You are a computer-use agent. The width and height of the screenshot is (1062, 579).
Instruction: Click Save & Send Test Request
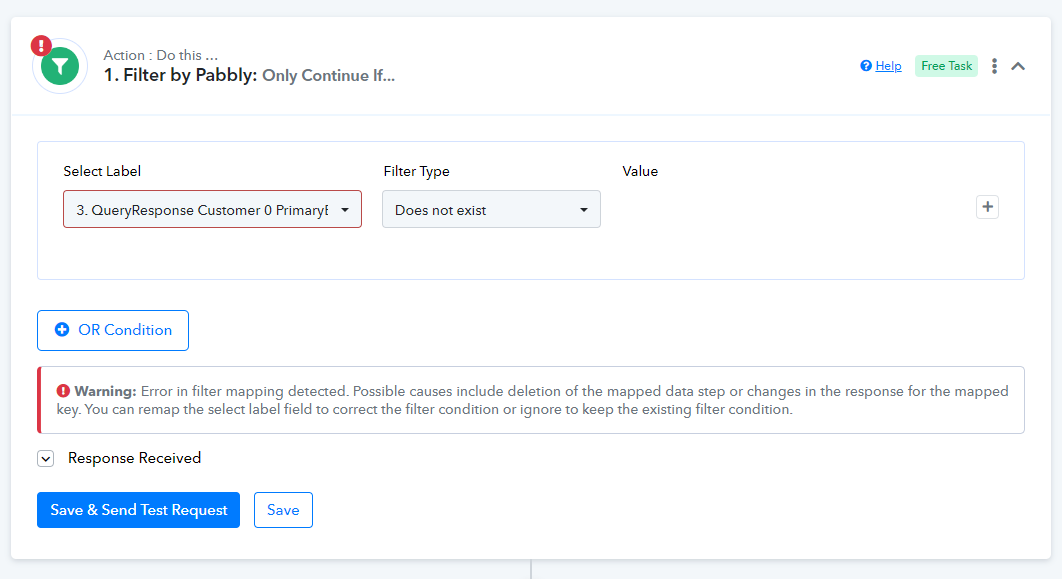click(x=138, y=510)
